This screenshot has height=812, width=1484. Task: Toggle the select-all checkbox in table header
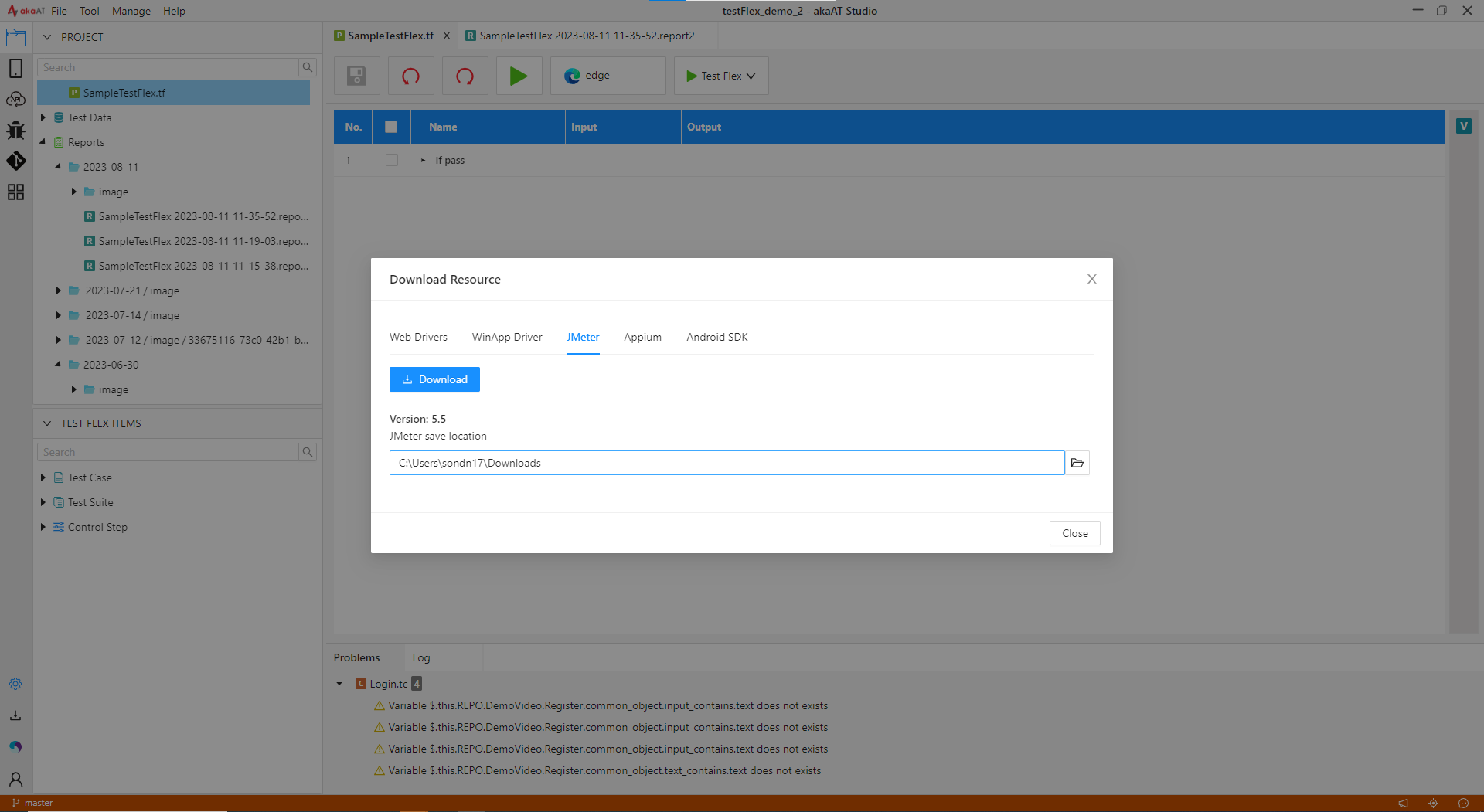tap(391, 127)
